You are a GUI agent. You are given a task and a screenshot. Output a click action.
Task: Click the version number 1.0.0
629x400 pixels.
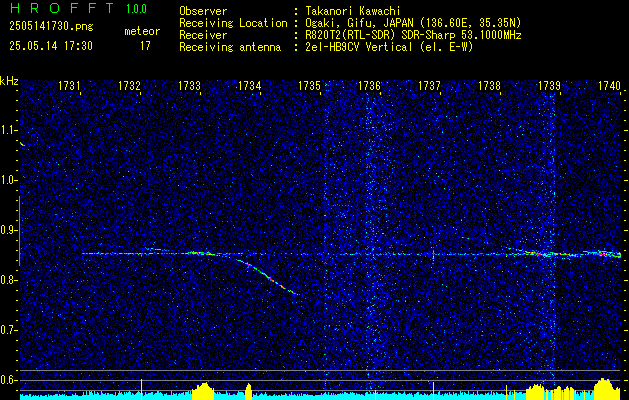pos(136,8)
